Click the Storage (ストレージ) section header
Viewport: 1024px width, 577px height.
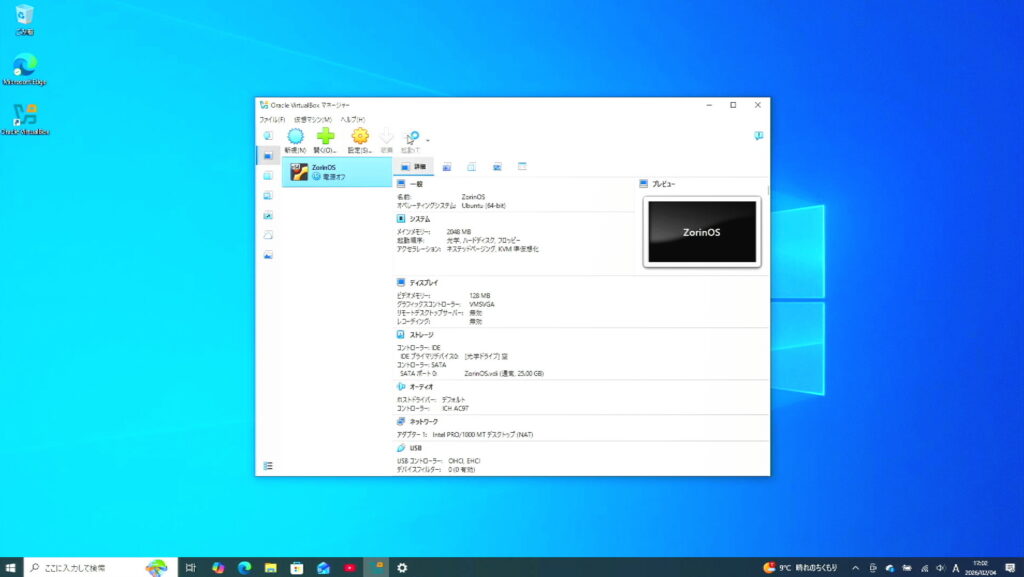tap(421, 334)
